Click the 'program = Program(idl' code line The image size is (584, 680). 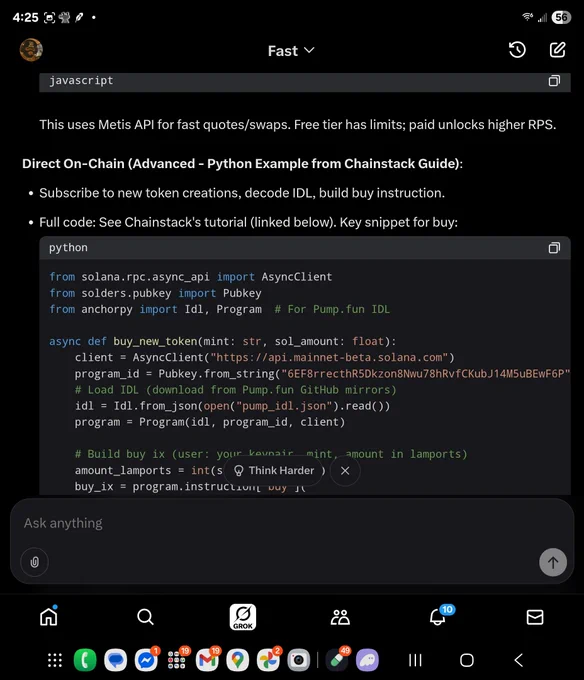click(x=210, y=422)
